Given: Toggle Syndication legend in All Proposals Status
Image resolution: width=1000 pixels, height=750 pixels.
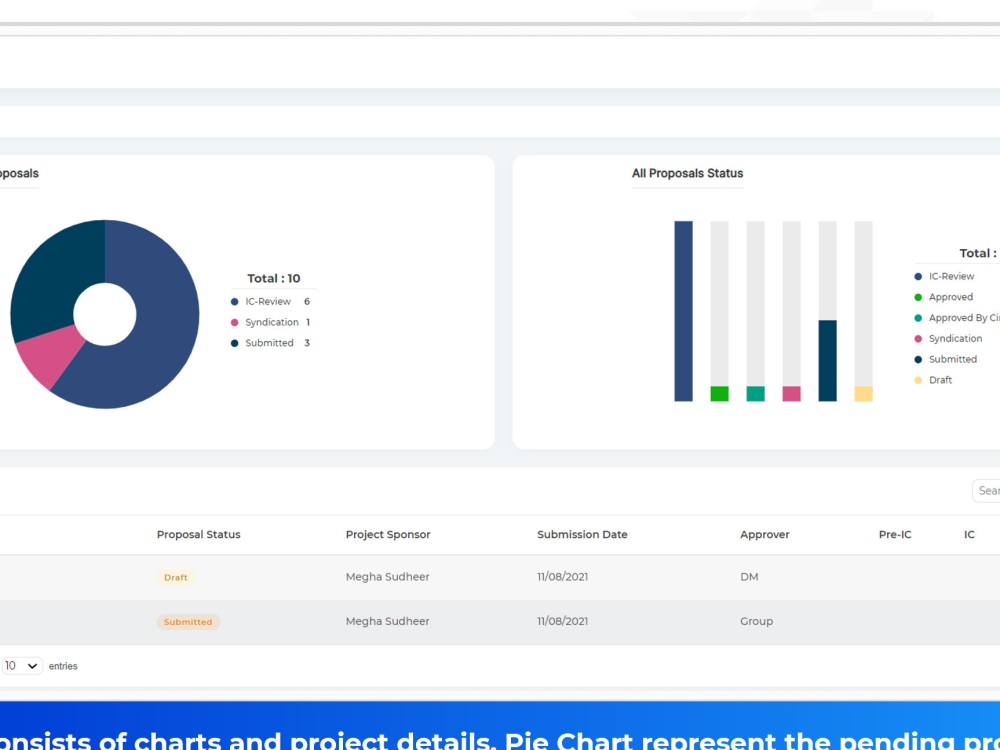Looking at the screenshot, I should (x=948, y=339).
